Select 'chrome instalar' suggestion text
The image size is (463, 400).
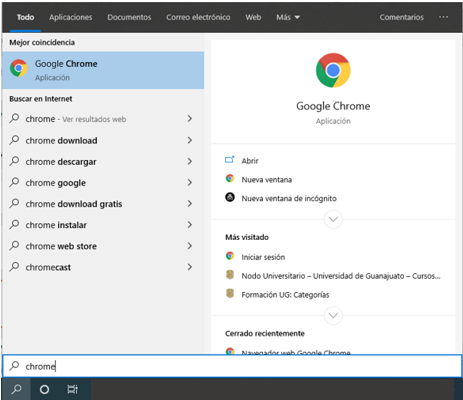coord(56,225)
